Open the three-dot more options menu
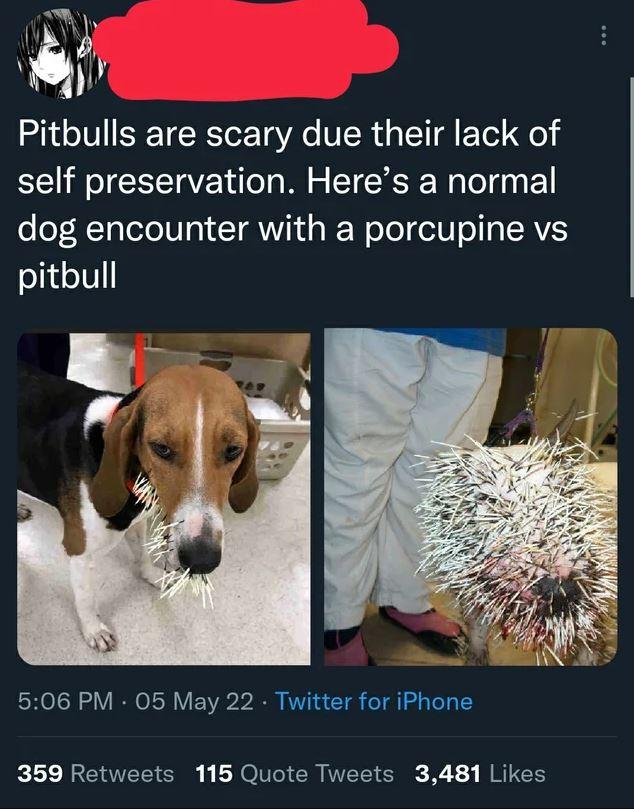634x809 pixels. click(604, 36)
